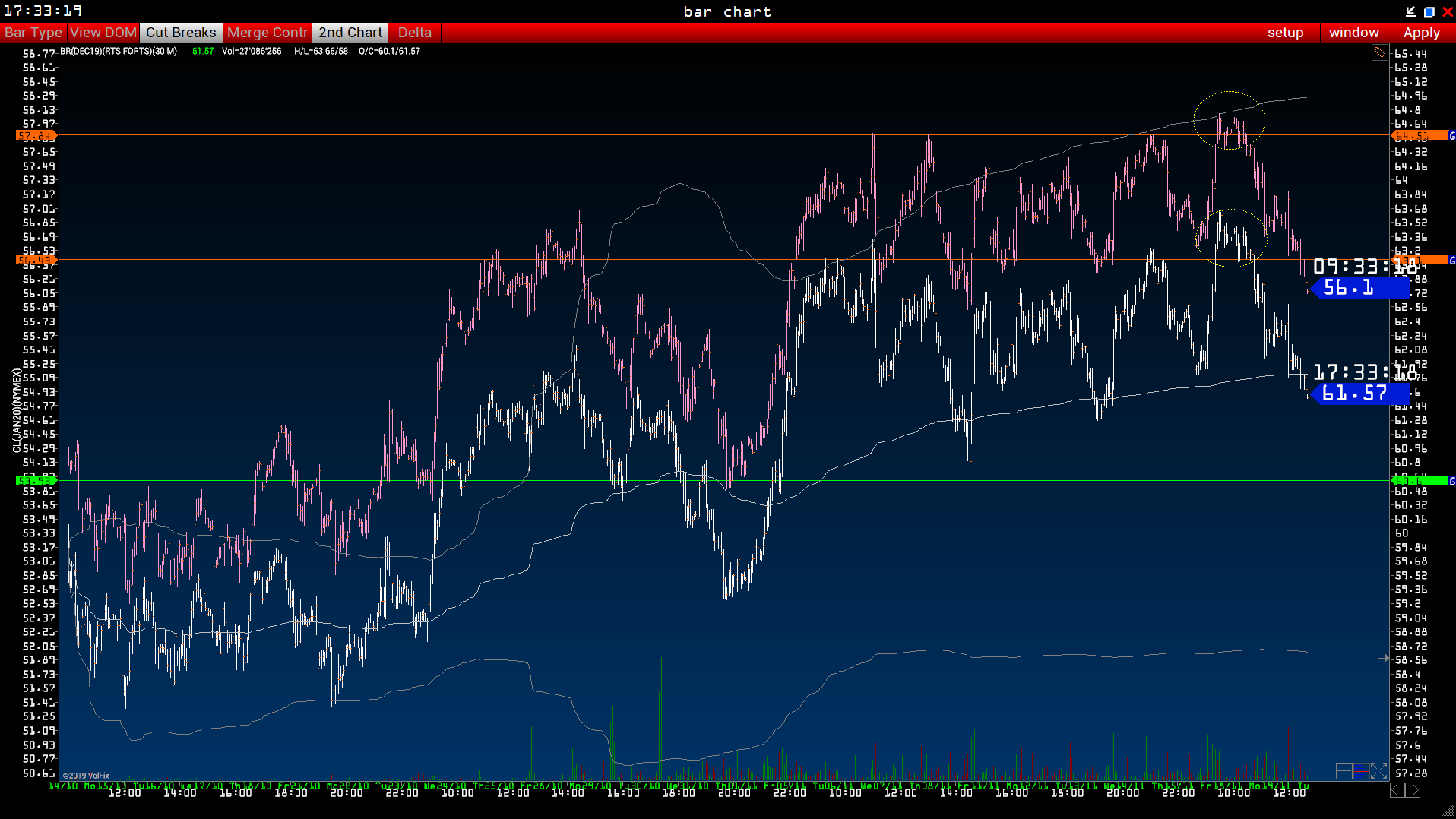Click the resize grip in corner
1456x819 pixels.
1448,811
